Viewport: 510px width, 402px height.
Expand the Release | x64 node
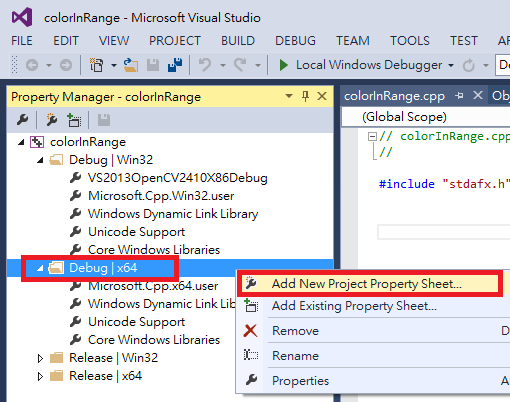point(40,376)
